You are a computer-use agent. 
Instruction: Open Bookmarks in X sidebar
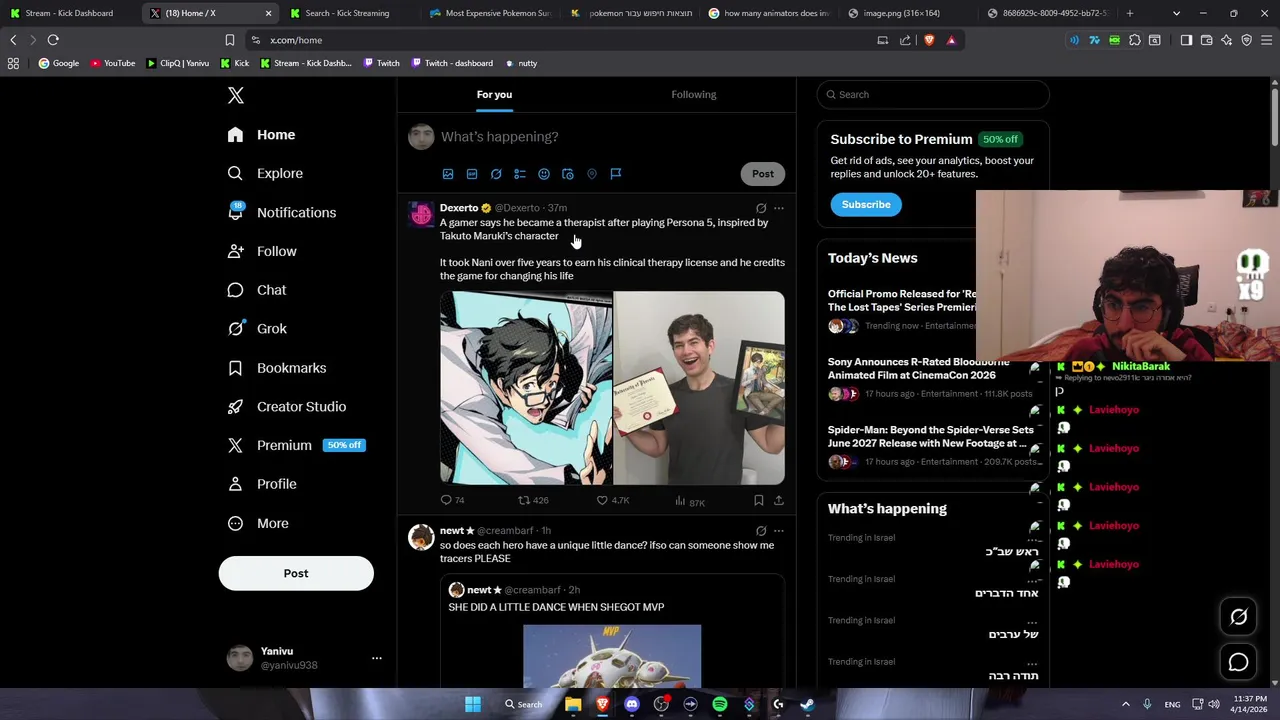tap(278, 368)
